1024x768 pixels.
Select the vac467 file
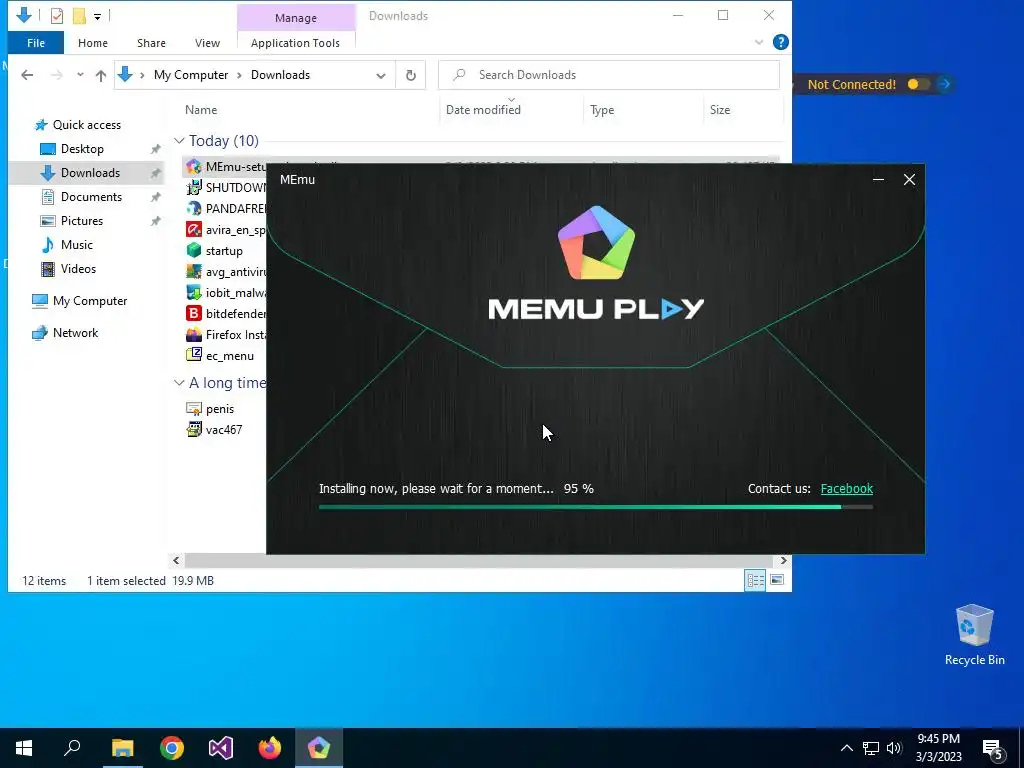point(214,430)
